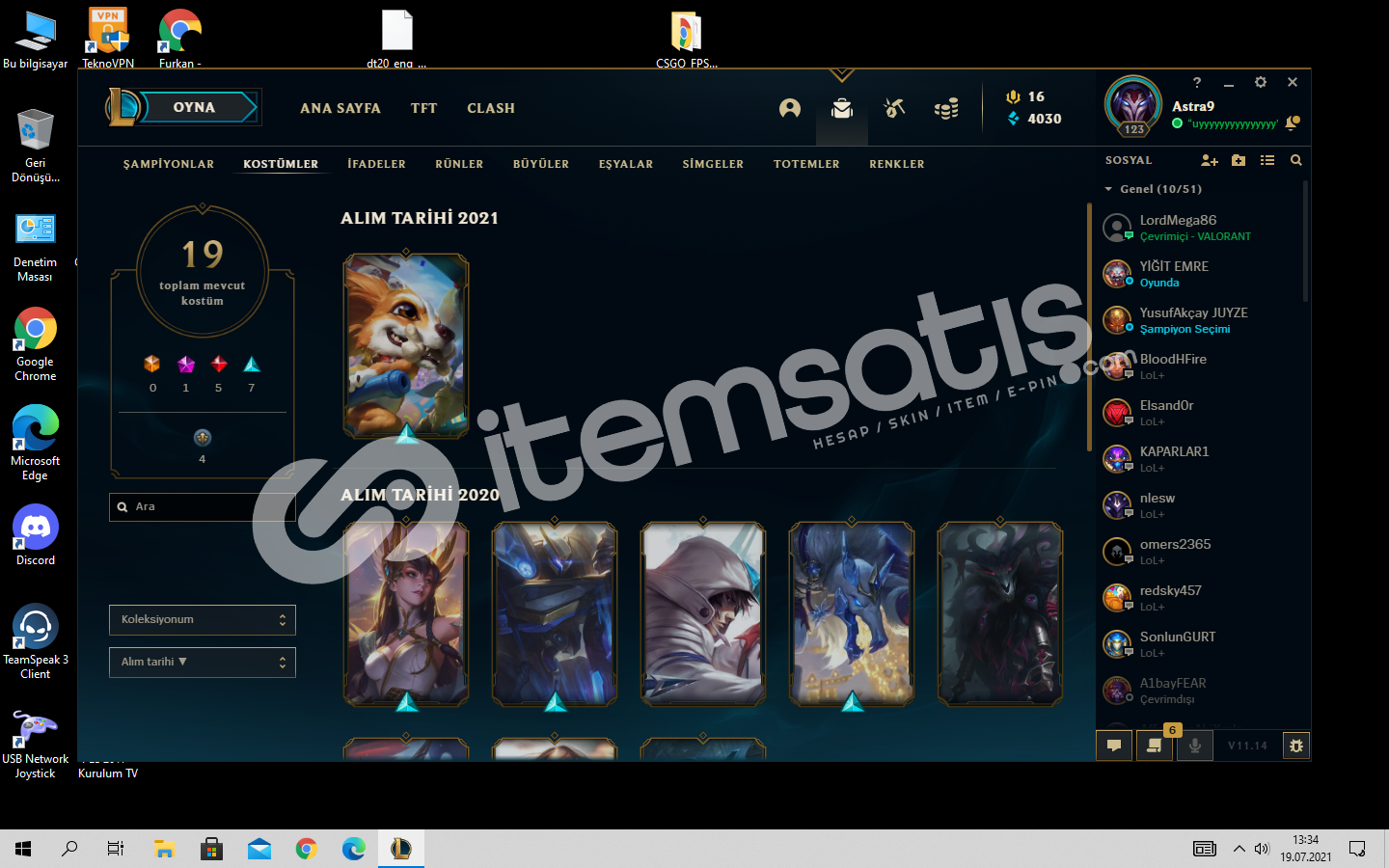This screenshot has height=868, width=1389.
Task: Click Astra9 summoner avatar
Action: pos(1133,102)
